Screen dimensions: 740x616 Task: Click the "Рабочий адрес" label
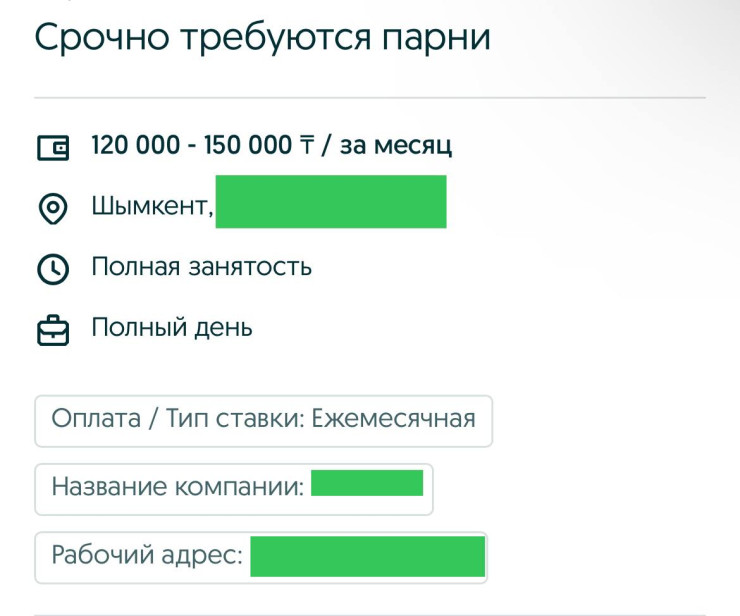tap(147, 555)
